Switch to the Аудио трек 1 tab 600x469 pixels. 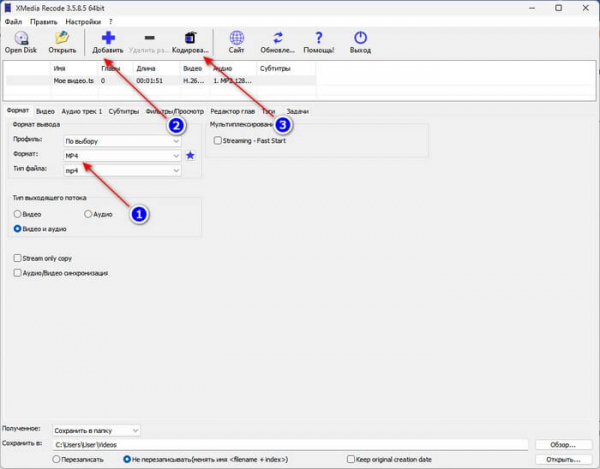(82, 111)
